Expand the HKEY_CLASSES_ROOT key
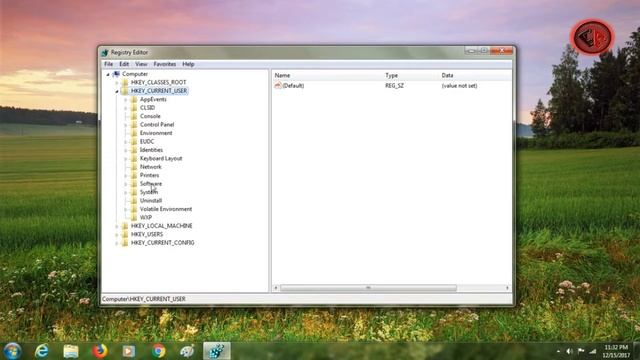 coord(117,83)
